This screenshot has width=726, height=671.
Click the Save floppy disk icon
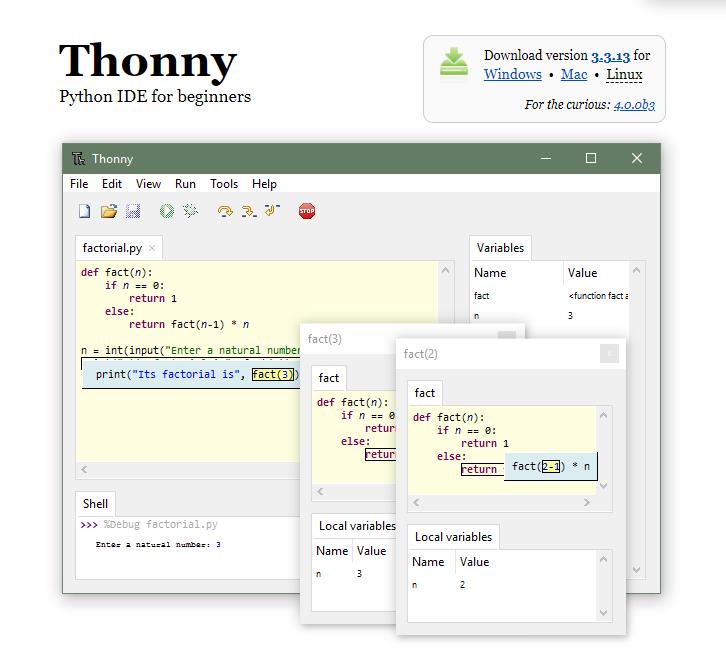point(133,211)
